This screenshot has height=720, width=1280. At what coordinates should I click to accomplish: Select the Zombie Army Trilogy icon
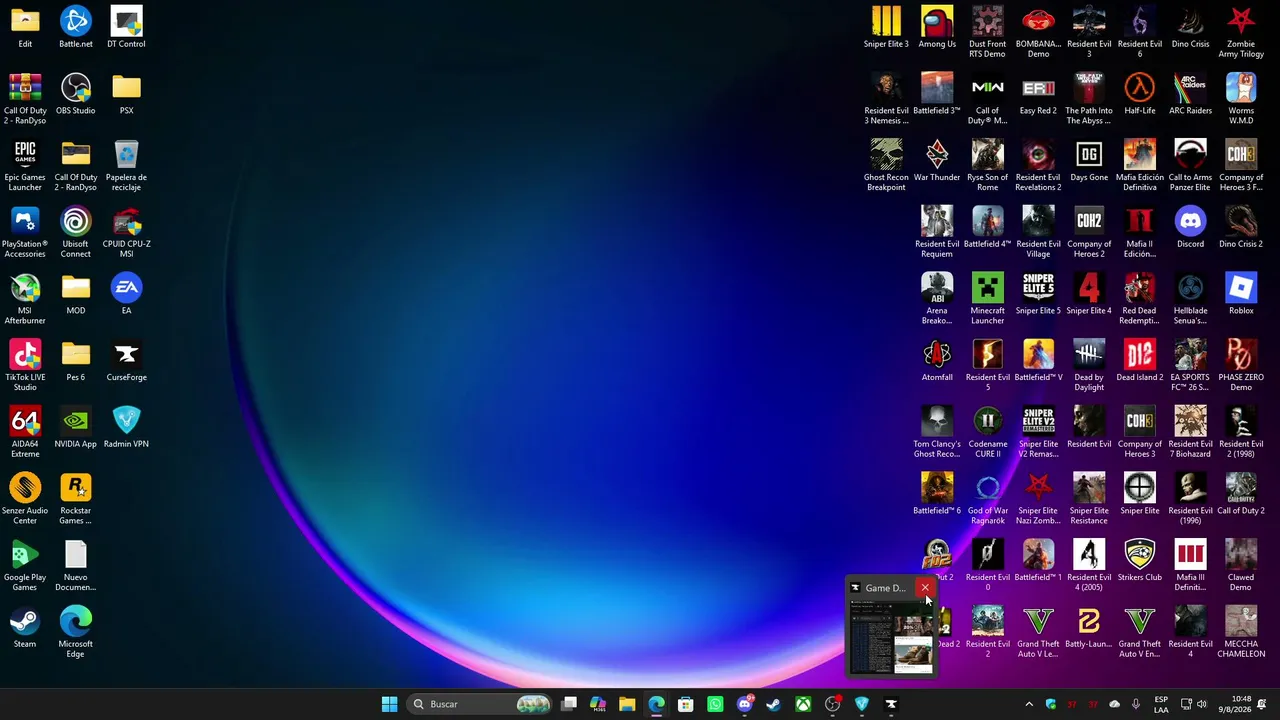coord(1241,32)
